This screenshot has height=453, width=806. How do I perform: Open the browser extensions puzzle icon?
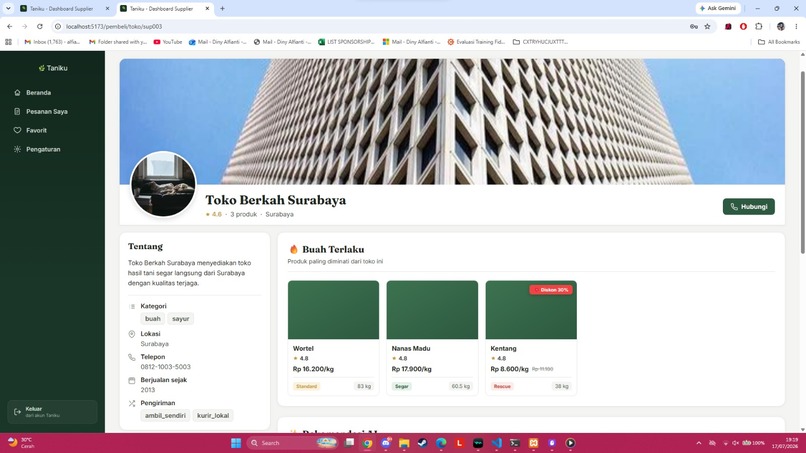[x=759, y=26]
